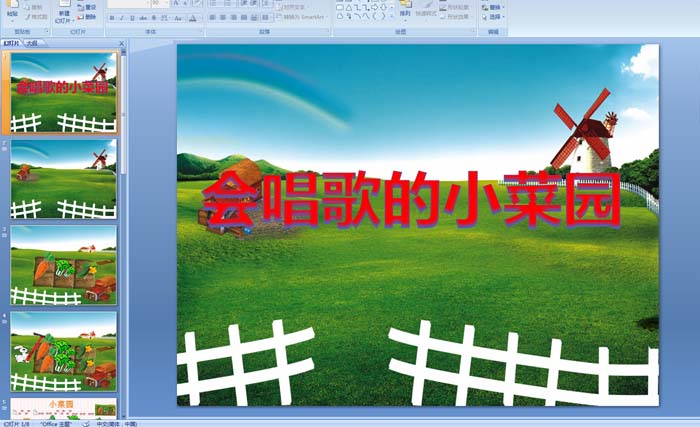Justify the paragraph text
Viewport: 700px width, 427px height.
click(244, 17)
